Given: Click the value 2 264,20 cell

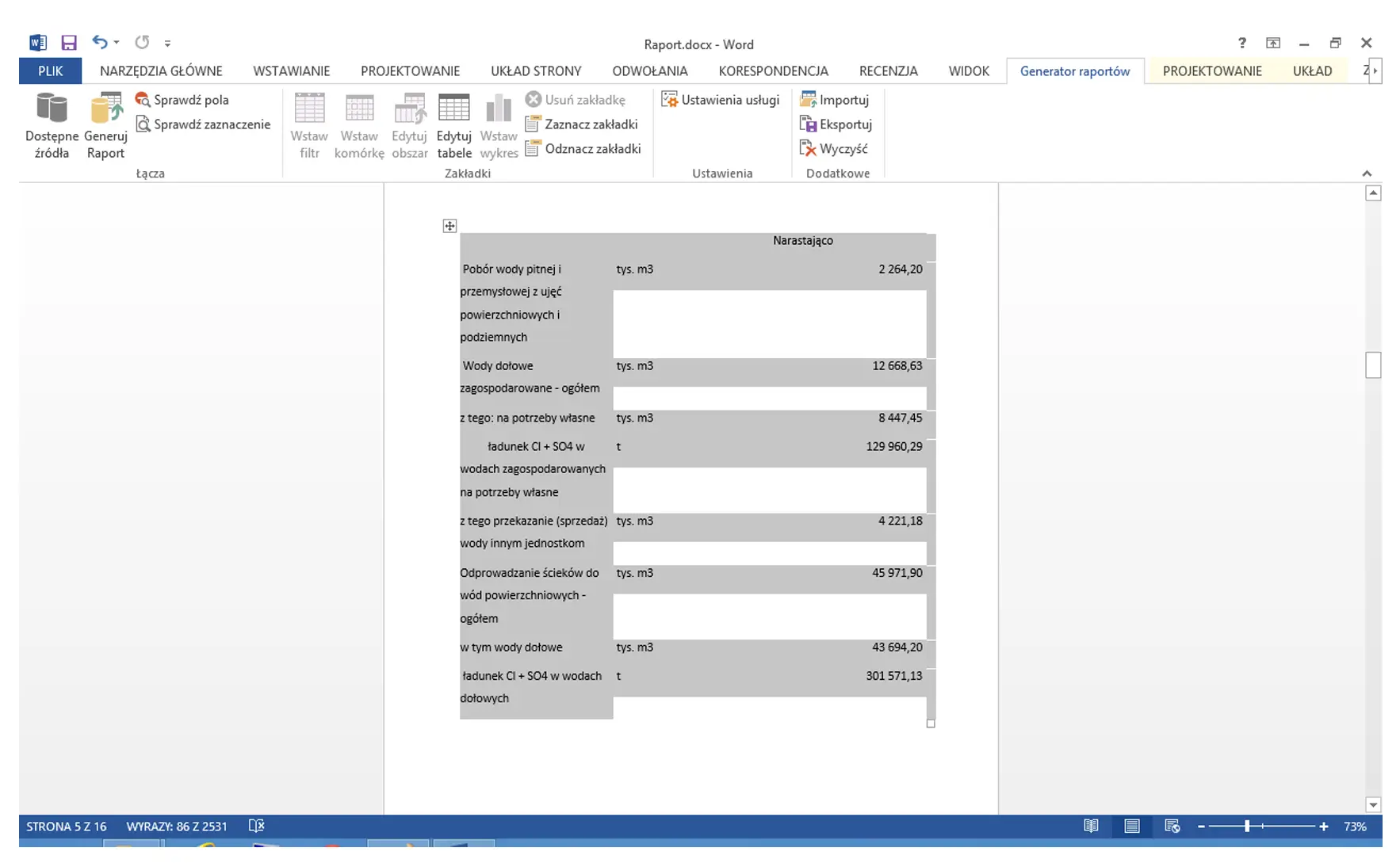Looking at the screenshot, I should click(900, 269).
